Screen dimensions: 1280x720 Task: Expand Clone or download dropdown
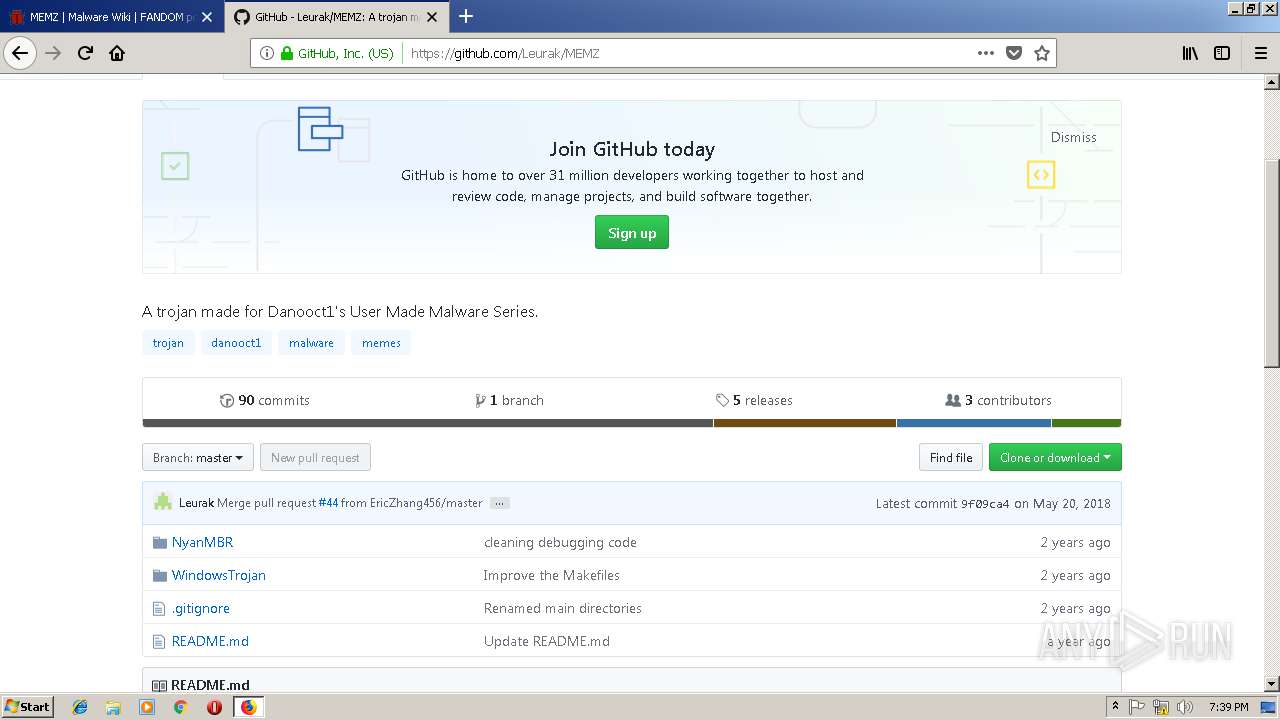point(1055,458)
